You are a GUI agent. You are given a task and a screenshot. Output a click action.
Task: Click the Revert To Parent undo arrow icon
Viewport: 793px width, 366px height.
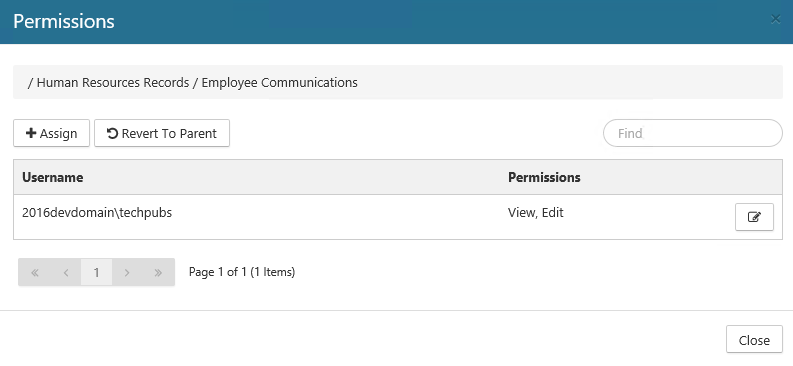112,133
